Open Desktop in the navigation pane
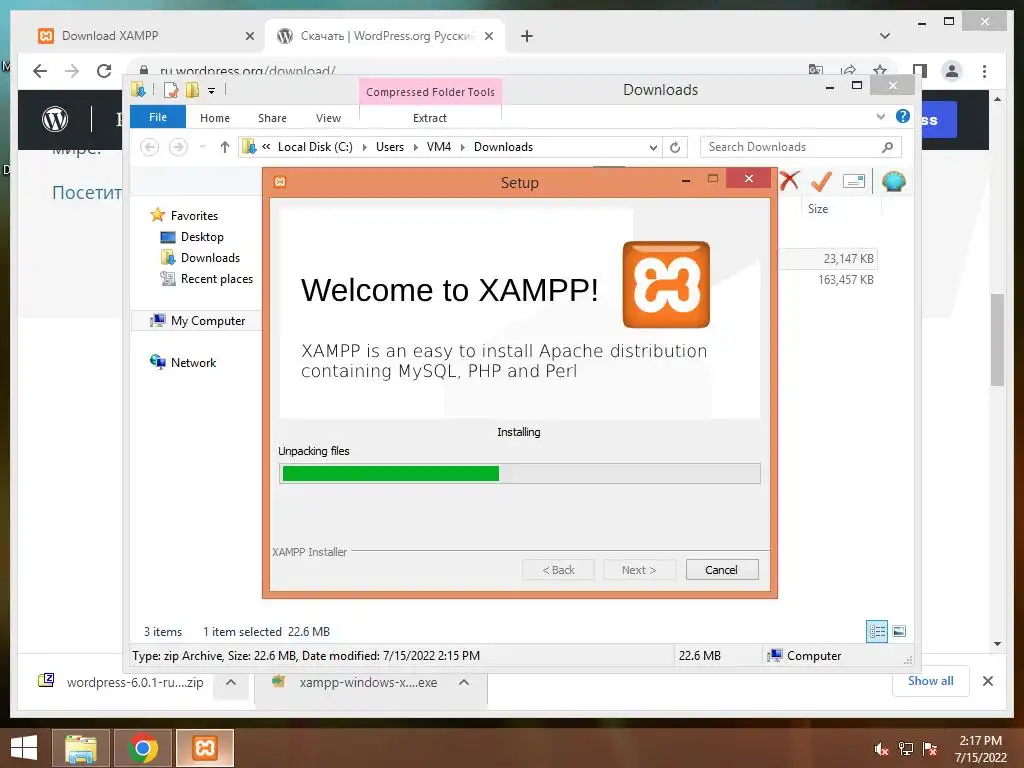This screenshot has width=1024, height=768. (202, 236)
